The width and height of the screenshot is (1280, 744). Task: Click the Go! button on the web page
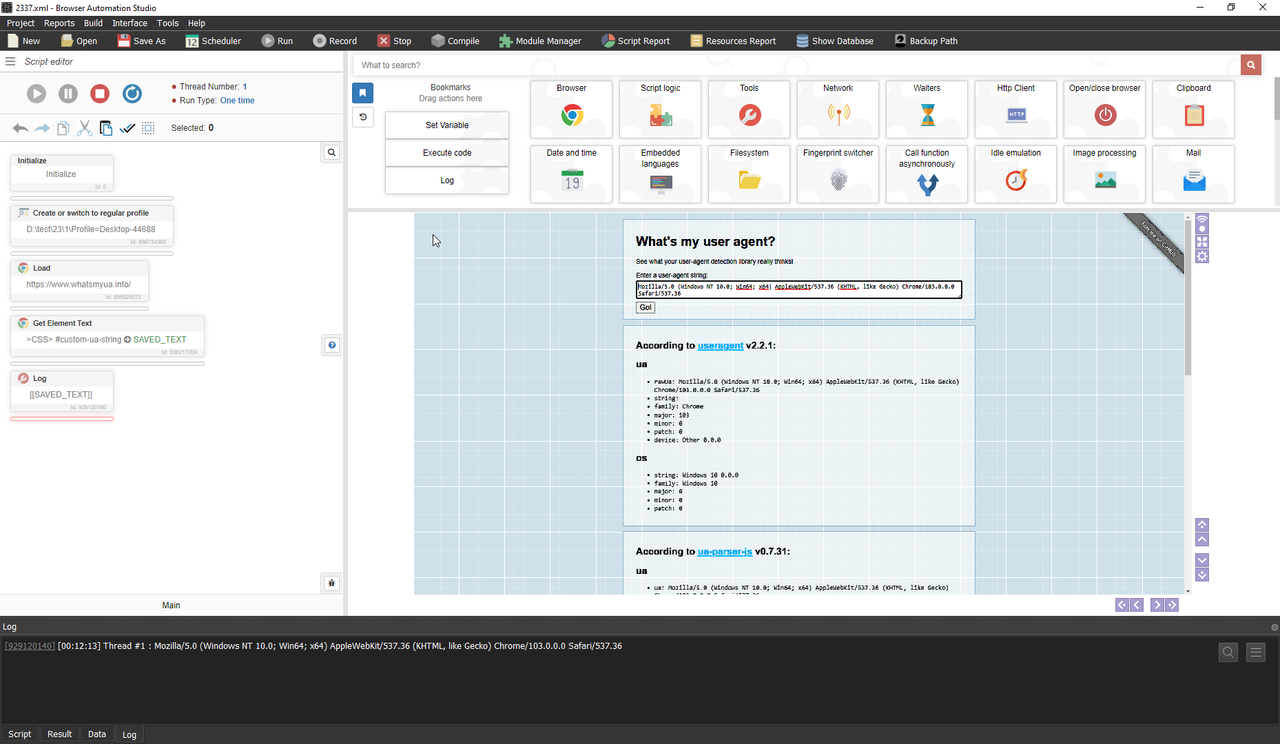pyautogui.click(x=645, y=308)
